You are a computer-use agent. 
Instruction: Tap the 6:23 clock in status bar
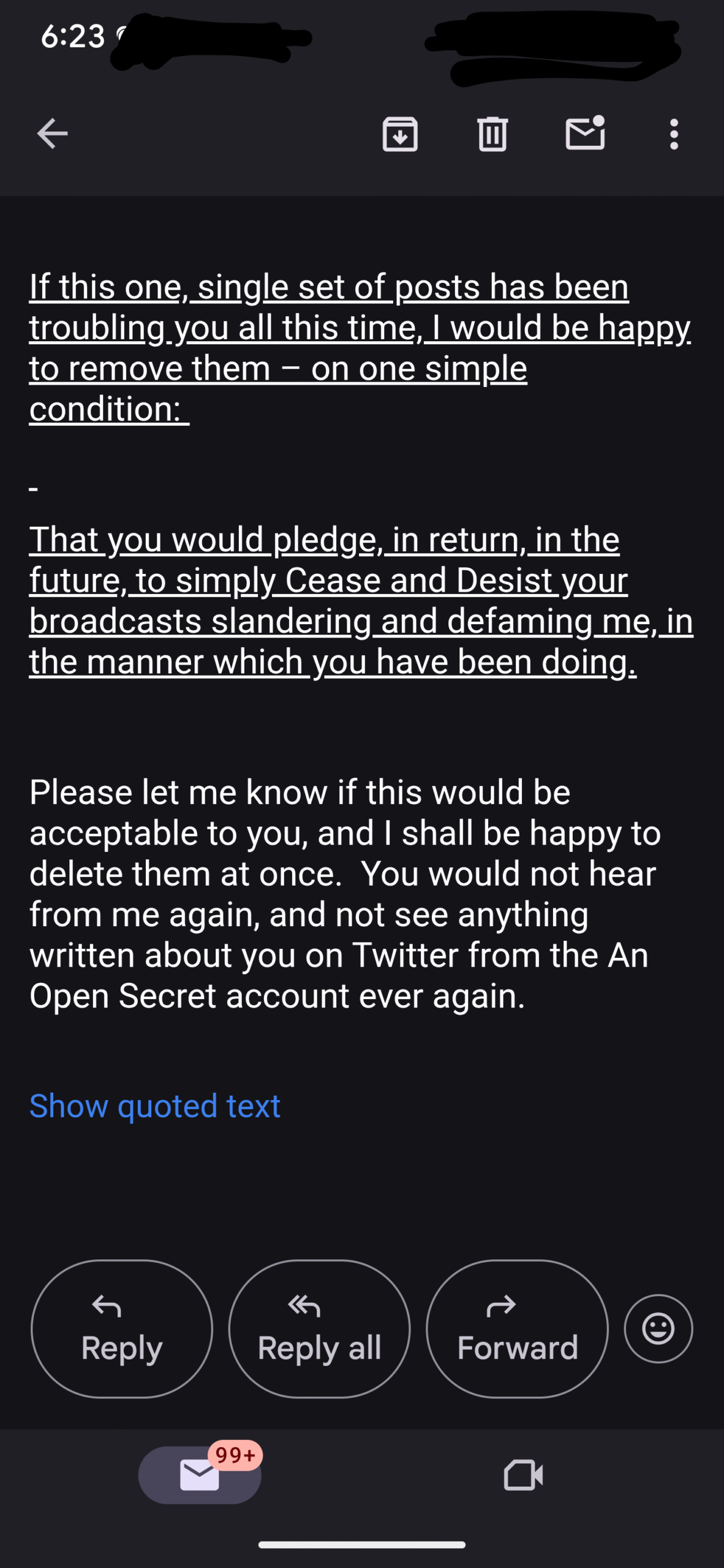[x=73, y=36]
